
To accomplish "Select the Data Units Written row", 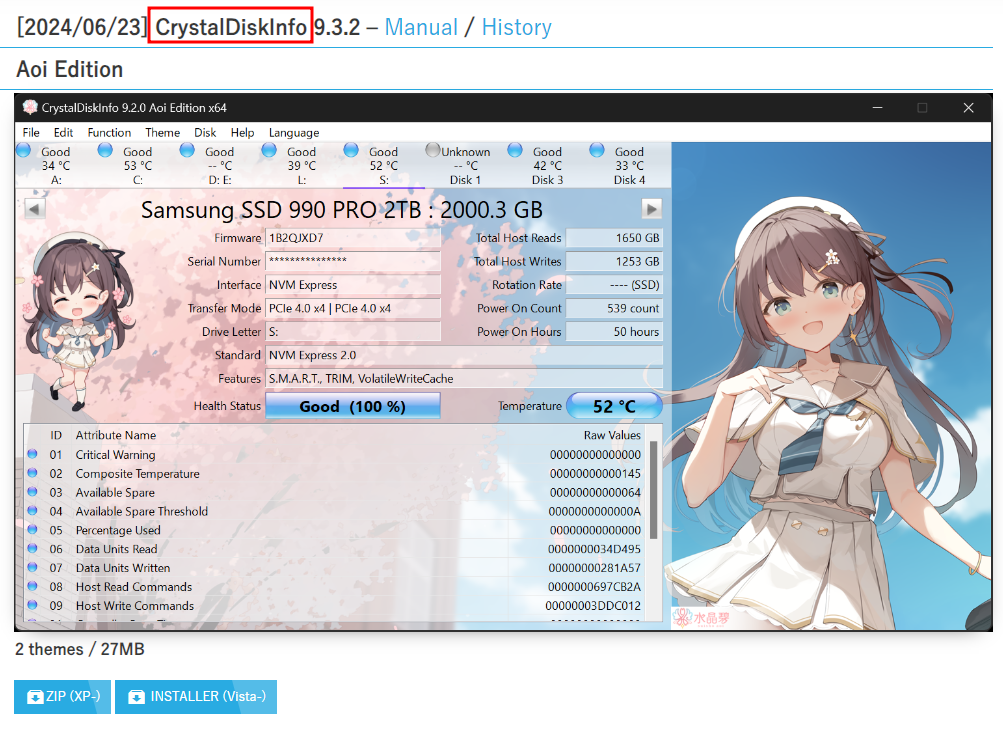I will 334,568.
